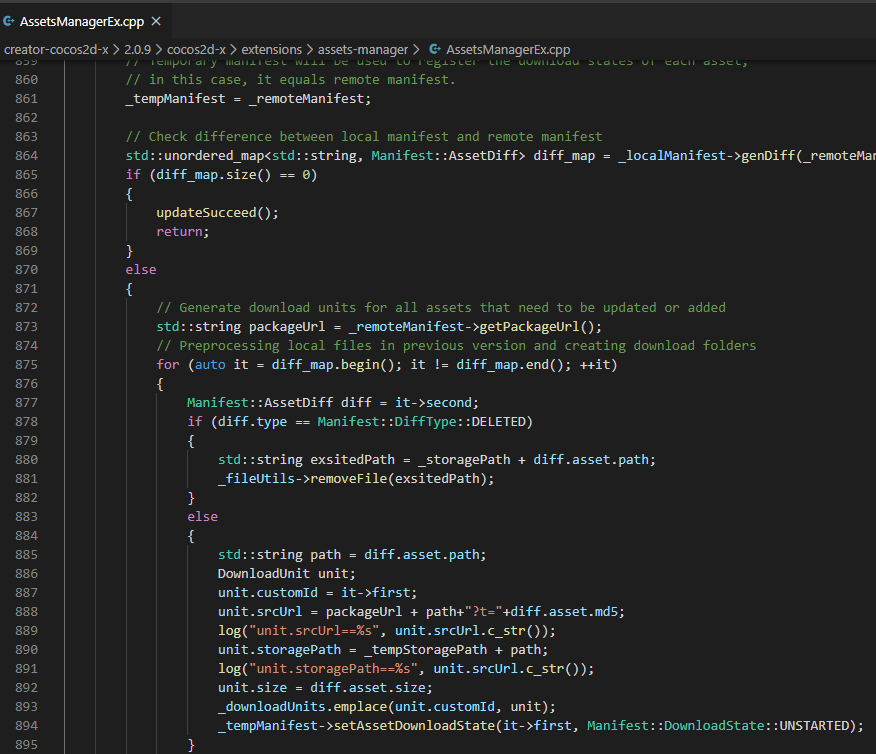Click unordered_map type on line 864

(214, 156)
